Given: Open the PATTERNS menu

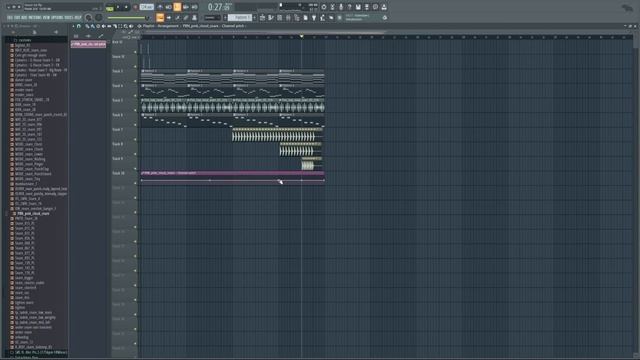Looking at the screenshot, I should (x=36, y=18).
